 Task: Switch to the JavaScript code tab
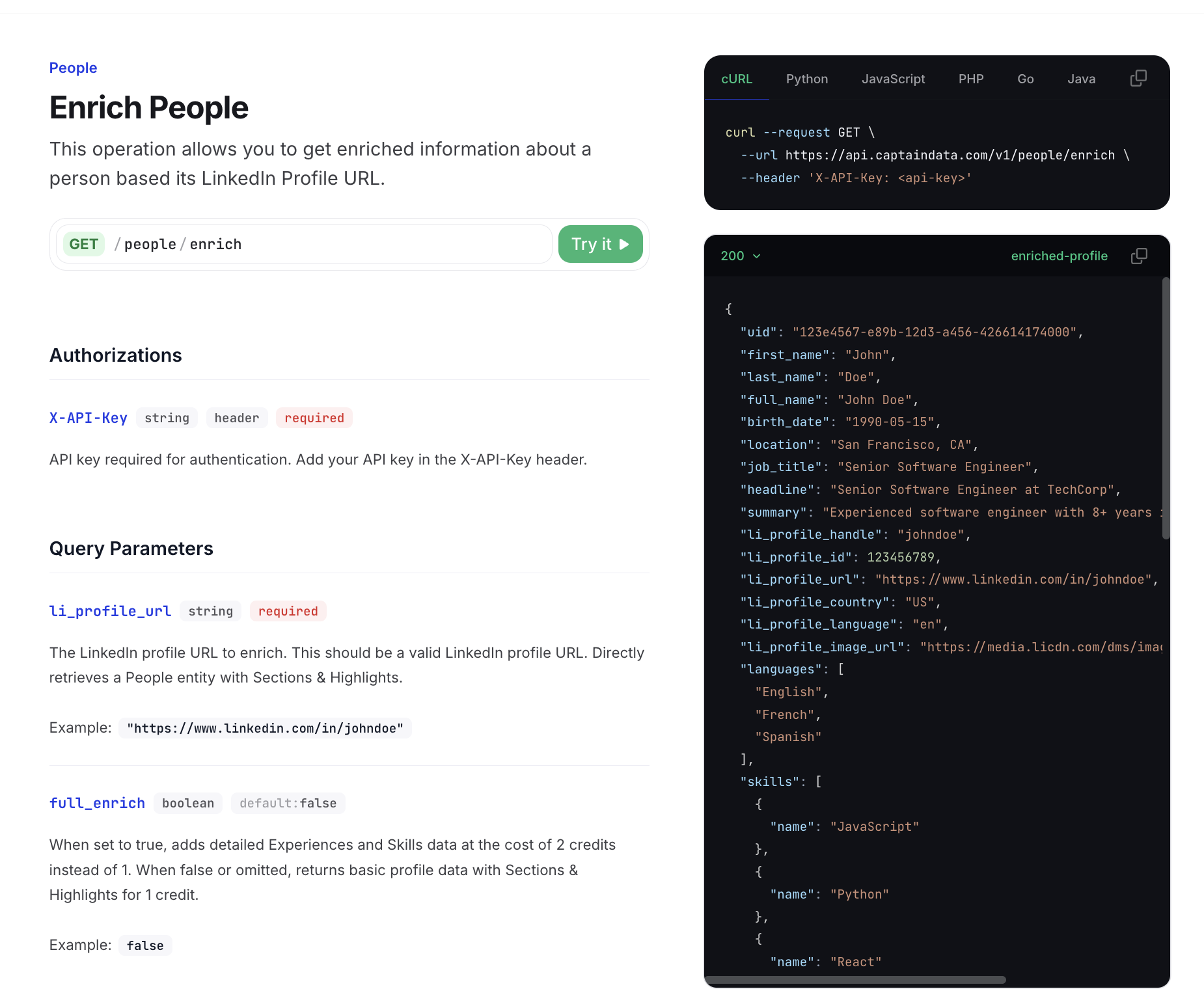point(893,79)
